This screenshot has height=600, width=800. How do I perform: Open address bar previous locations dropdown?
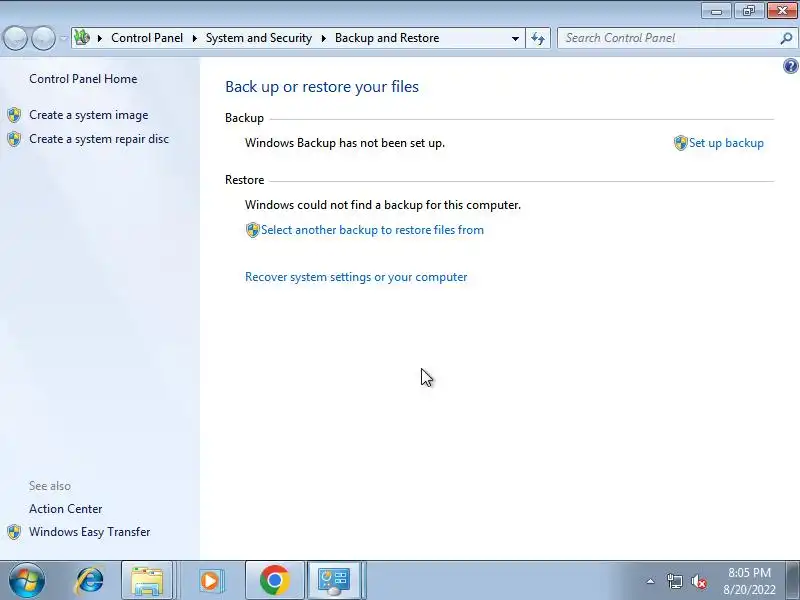(x=515, y=38)
